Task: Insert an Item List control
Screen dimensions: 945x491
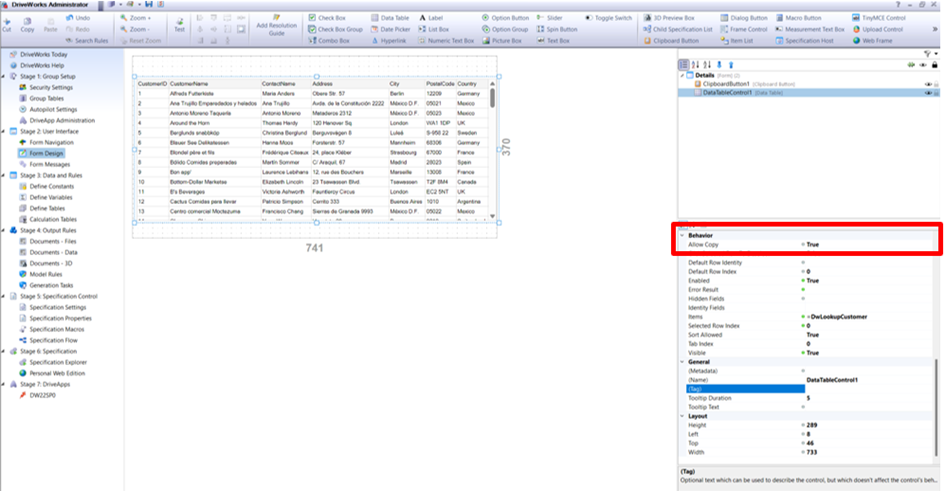Action: pyautogui.click(x=736, y=41)
